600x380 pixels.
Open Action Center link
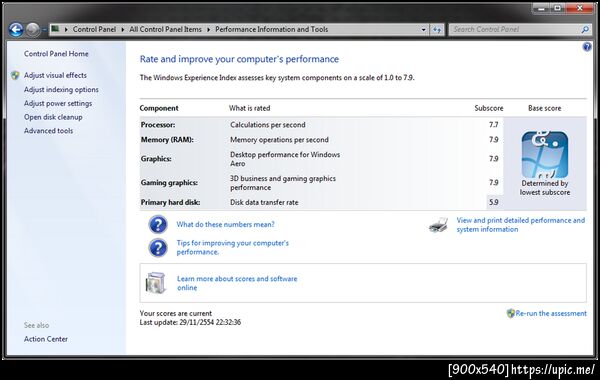pyautogui.click(x=46, y=339)
